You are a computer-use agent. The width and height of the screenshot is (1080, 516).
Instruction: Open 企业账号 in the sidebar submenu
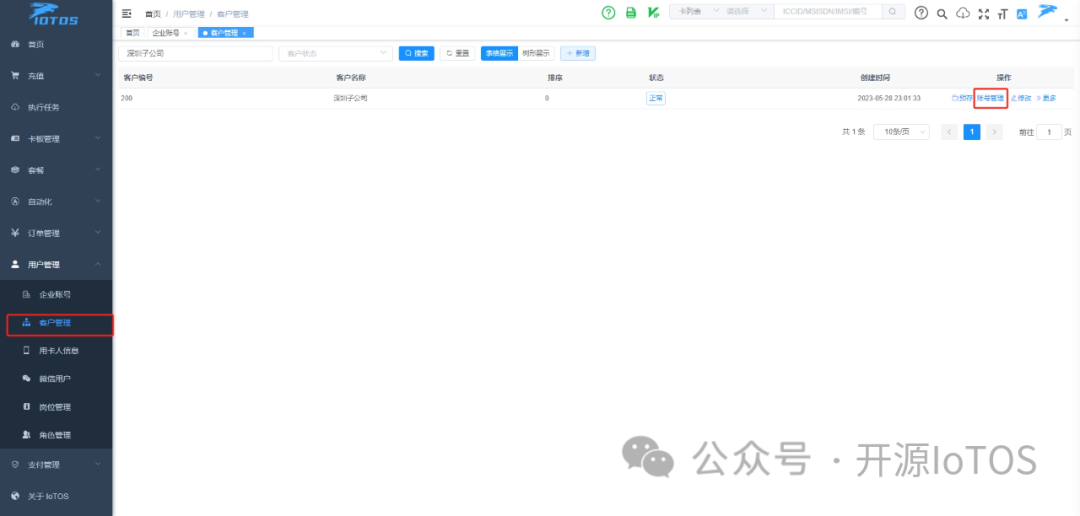coord(56,294)
